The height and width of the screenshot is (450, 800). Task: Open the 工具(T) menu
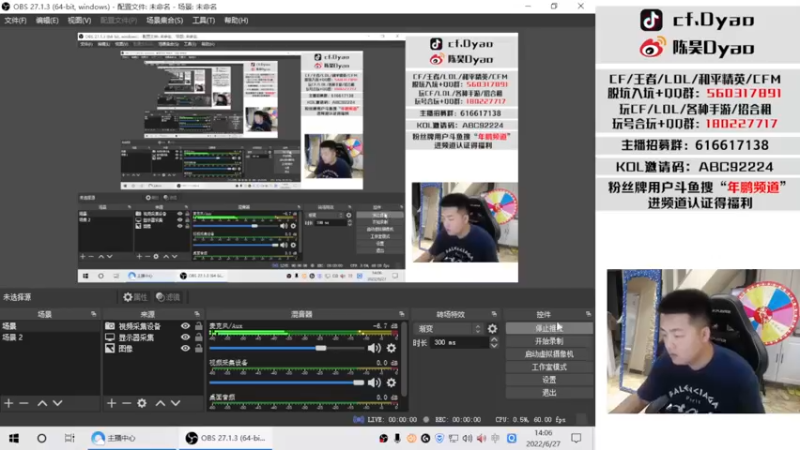coord(203,20)
